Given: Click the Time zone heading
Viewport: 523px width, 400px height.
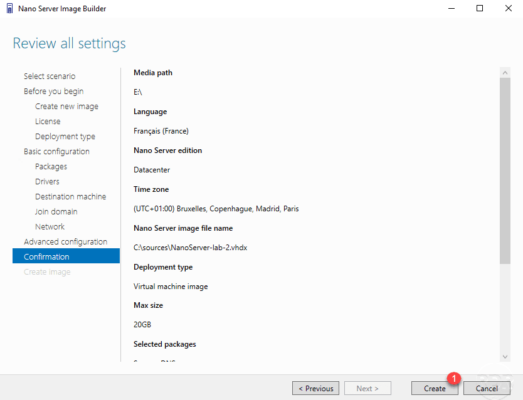Looking at the screenshot, I should (x=151, y=189).
